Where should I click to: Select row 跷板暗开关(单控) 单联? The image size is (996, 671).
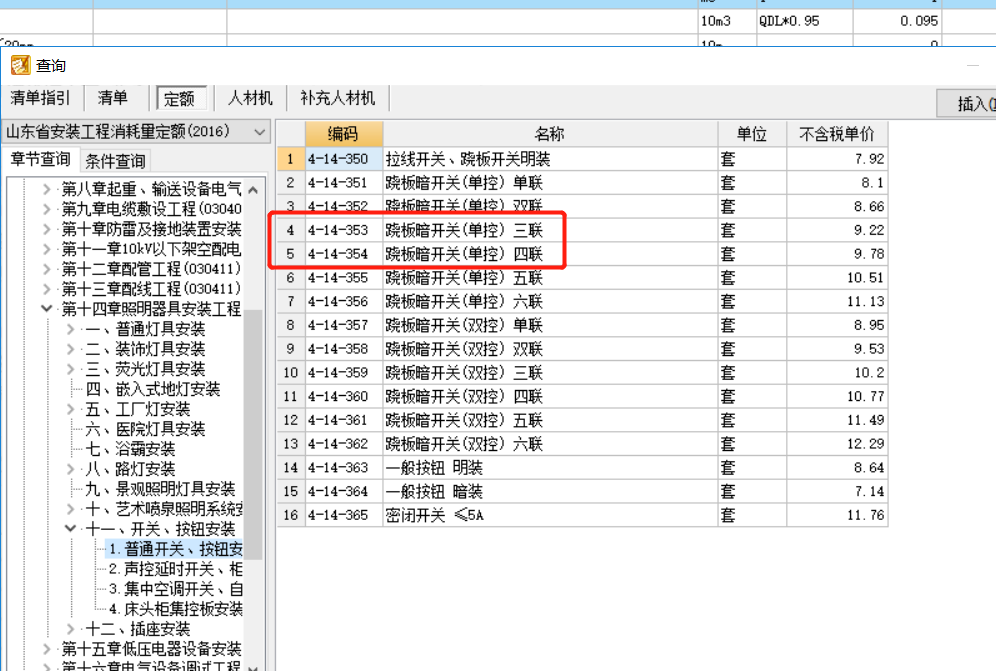click(582, 183)
